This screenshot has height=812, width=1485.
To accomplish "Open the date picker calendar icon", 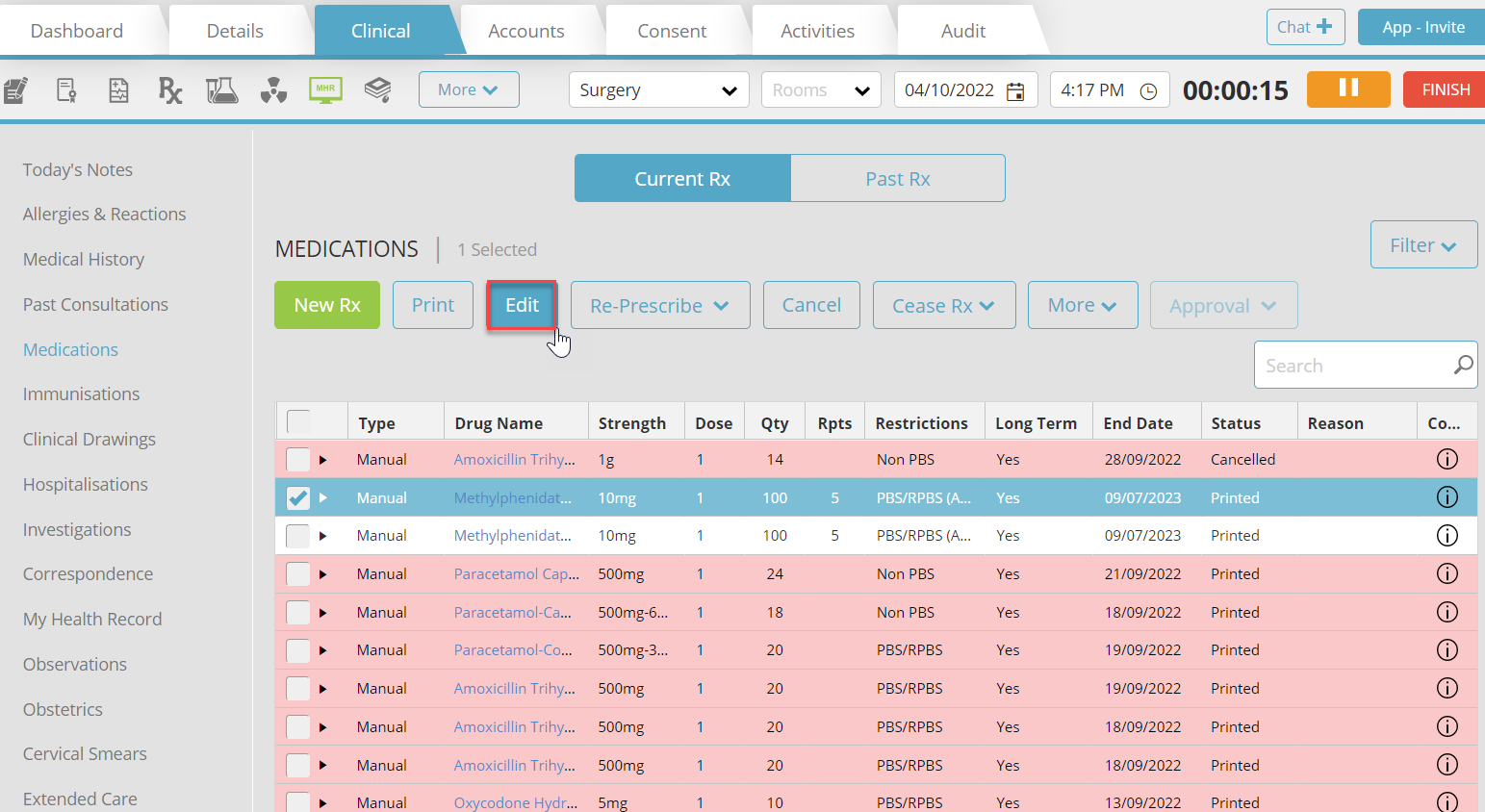I will [x=1015, y=91].
